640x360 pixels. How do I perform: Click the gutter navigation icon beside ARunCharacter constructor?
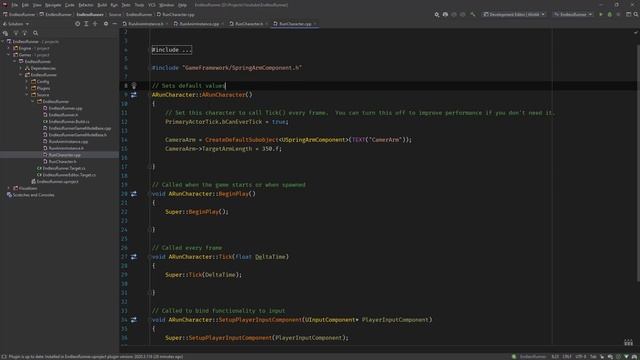(x=134, y=95)
